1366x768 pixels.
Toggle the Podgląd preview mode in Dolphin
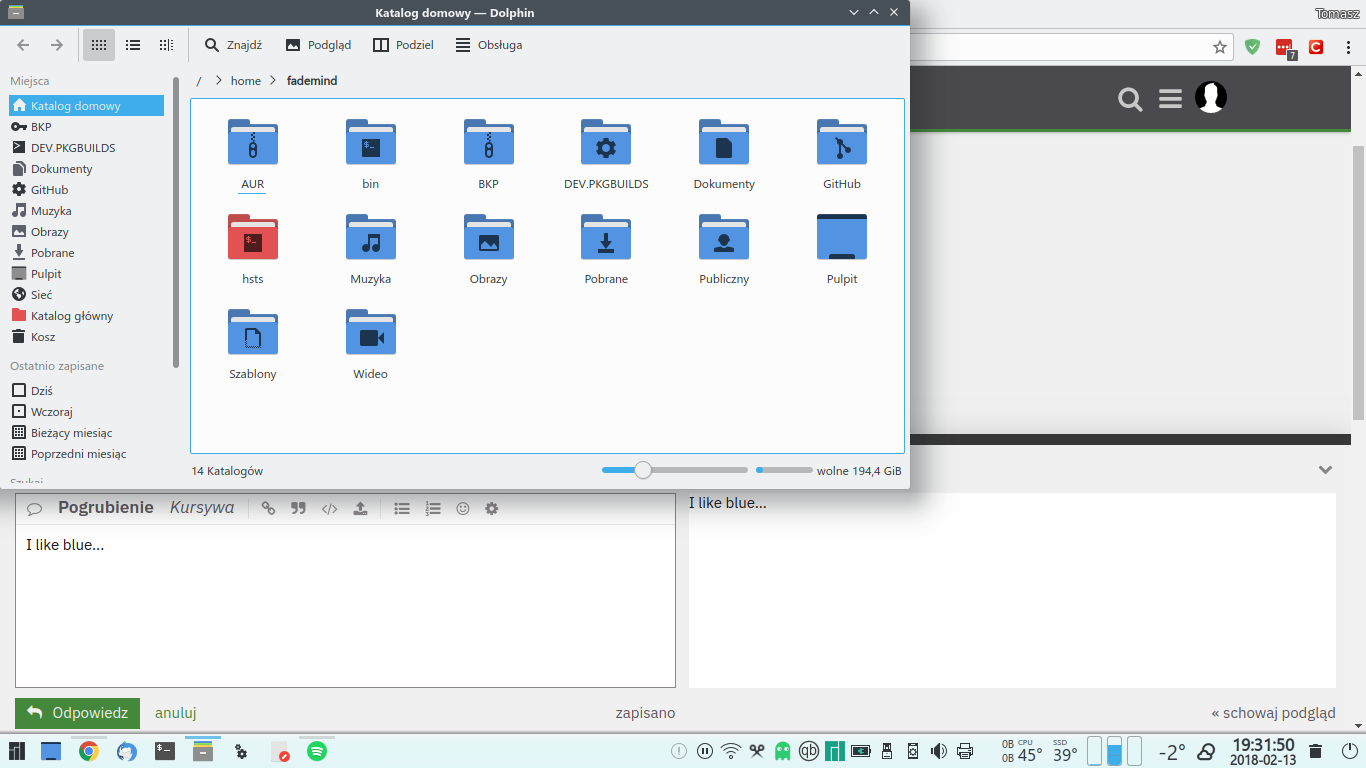318,44
